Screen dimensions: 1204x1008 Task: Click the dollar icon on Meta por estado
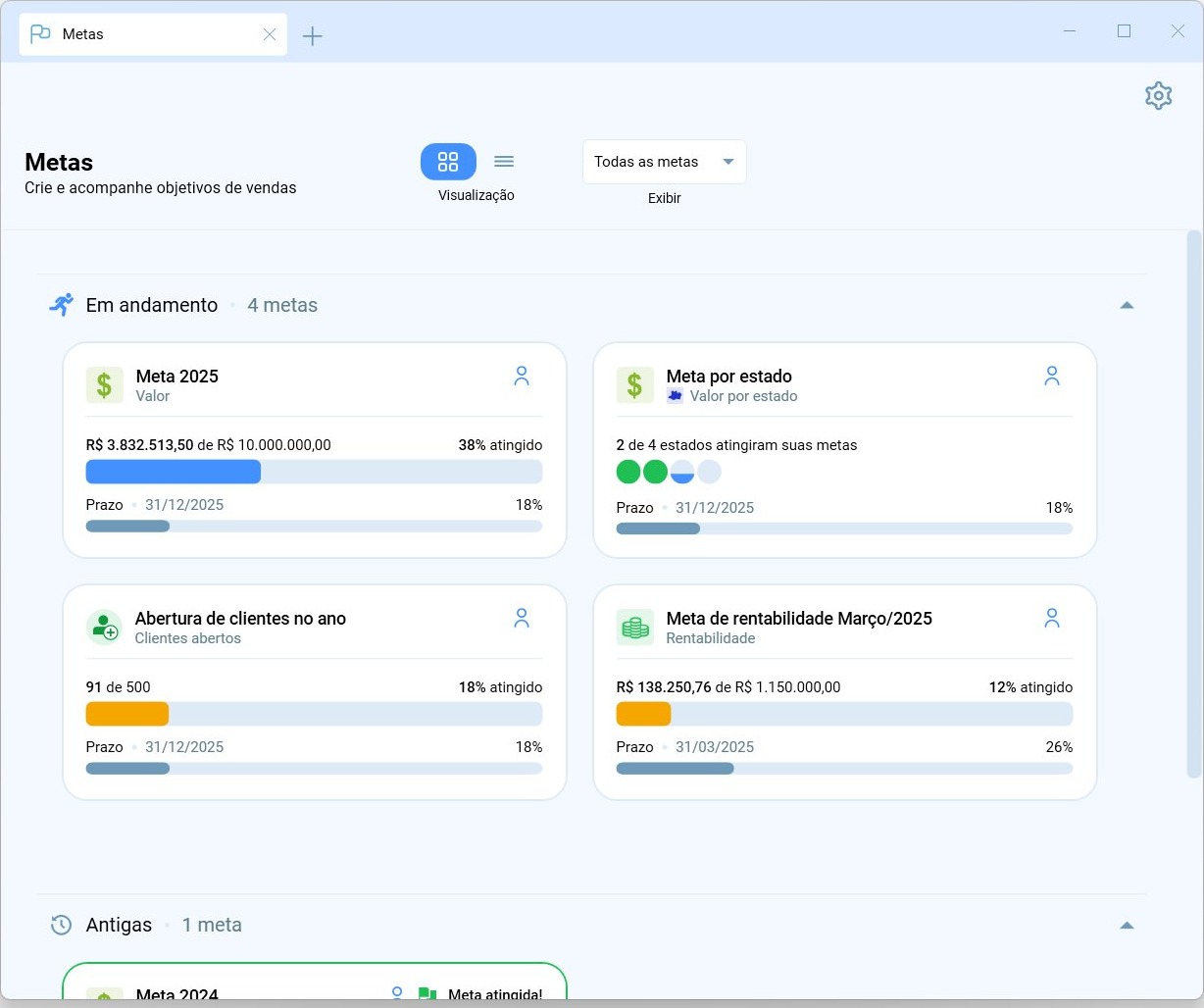pyautogui.click(x=635, y=385)
